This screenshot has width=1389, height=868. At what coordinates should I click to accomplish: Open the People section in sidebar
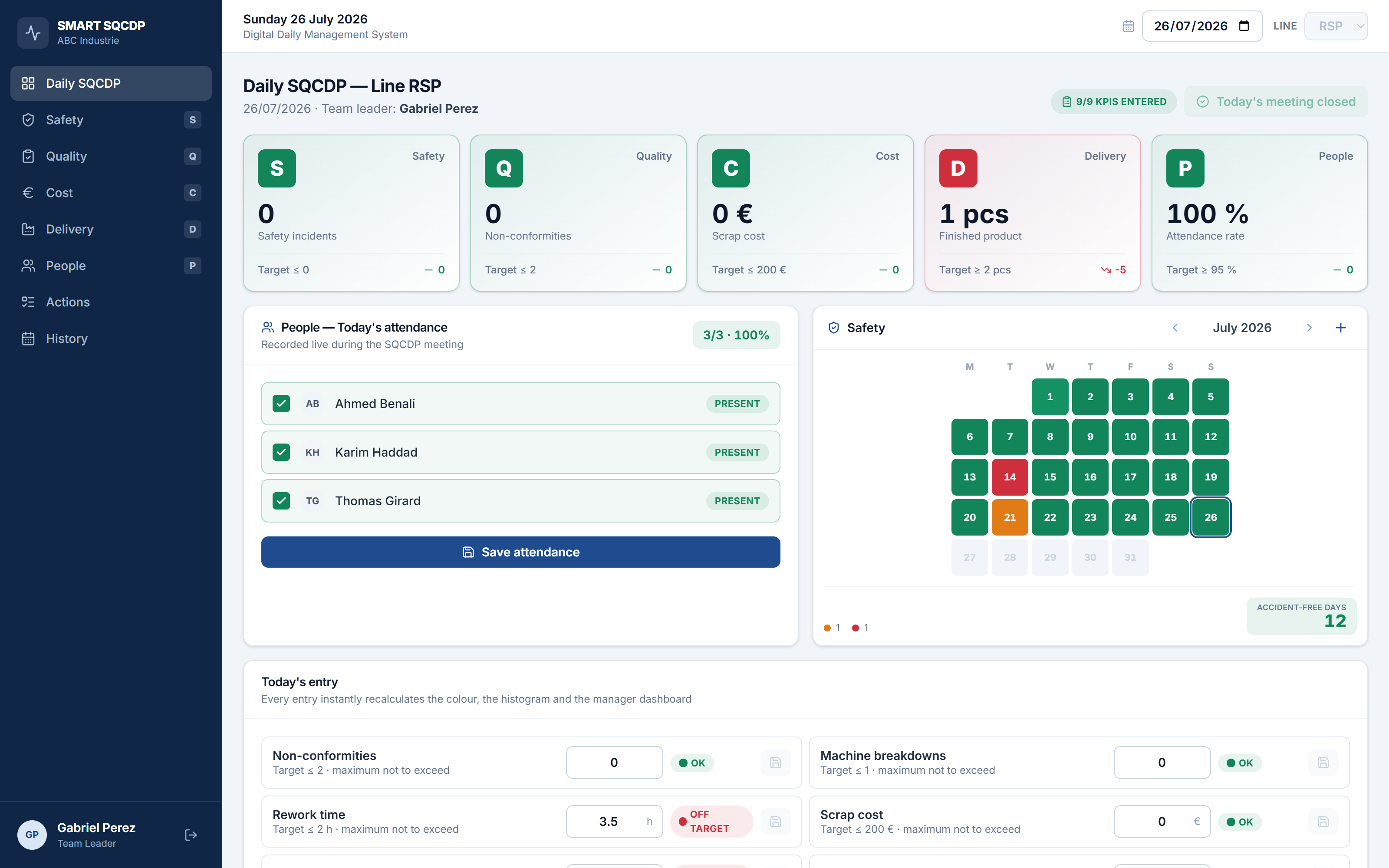(111, 265)
